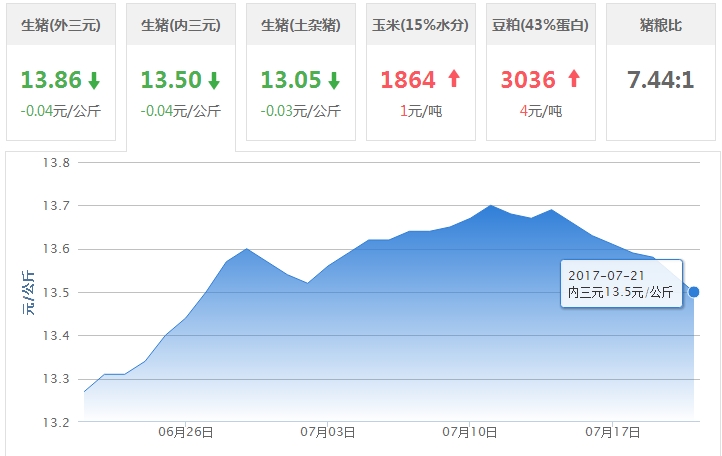The image size is (722, 456).
Task: Click the 元/公斤 vertical y-axis title
Action: [x=27, y=292]
